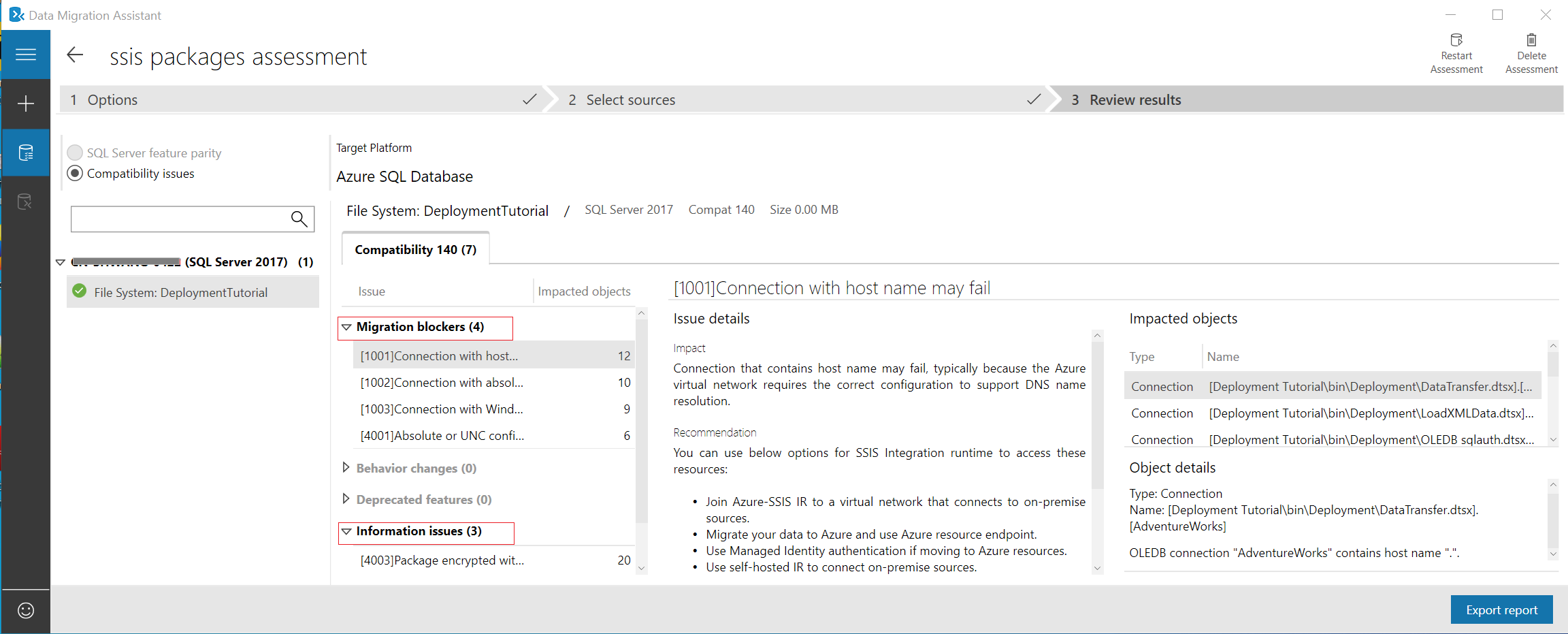
Task: Select issue [1003]Connection with Wind...
Action: coord(494,409)
